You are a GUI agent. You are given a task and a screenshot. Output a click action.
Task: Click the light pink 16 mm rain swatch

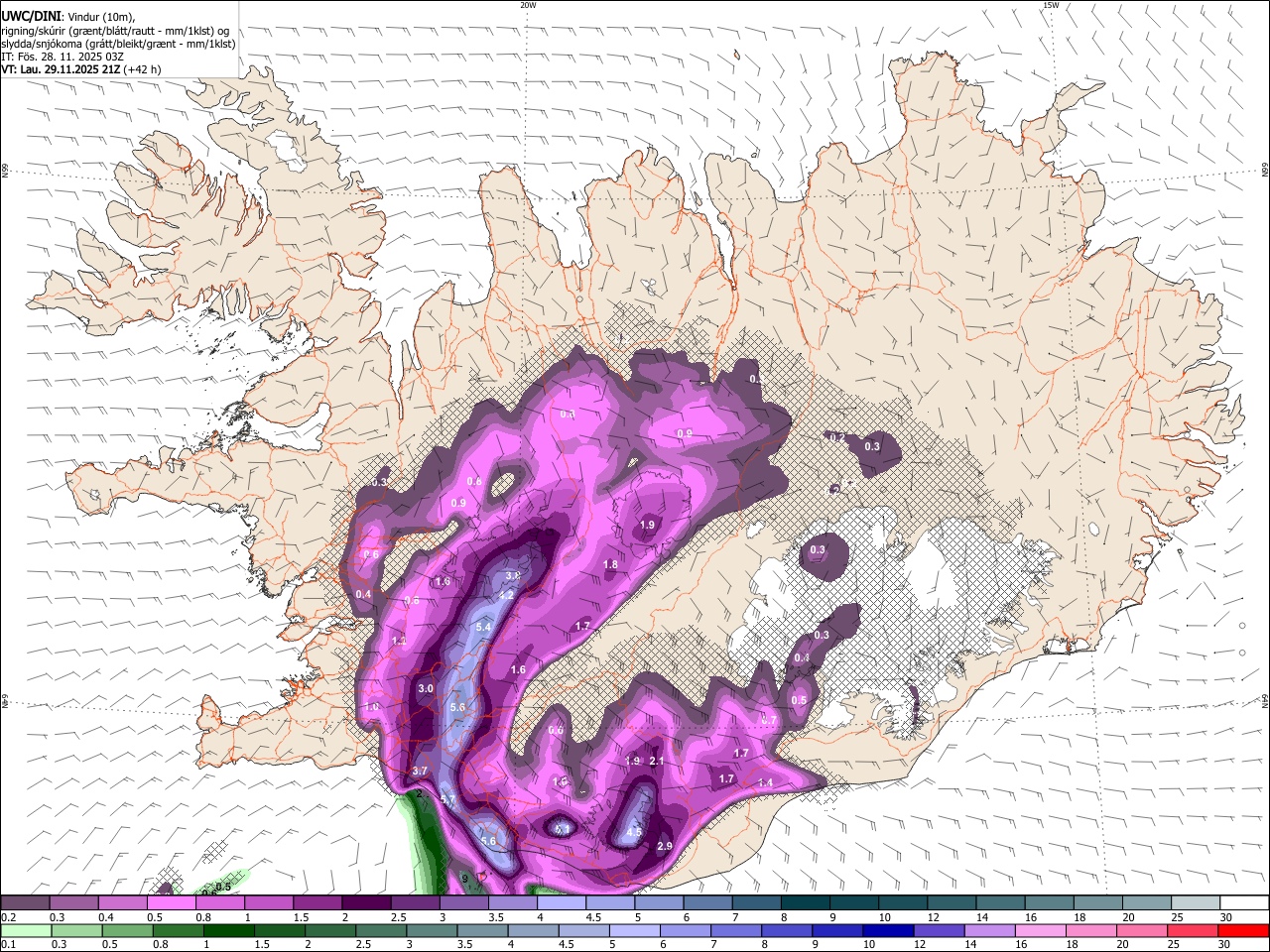click(1041, 931)
